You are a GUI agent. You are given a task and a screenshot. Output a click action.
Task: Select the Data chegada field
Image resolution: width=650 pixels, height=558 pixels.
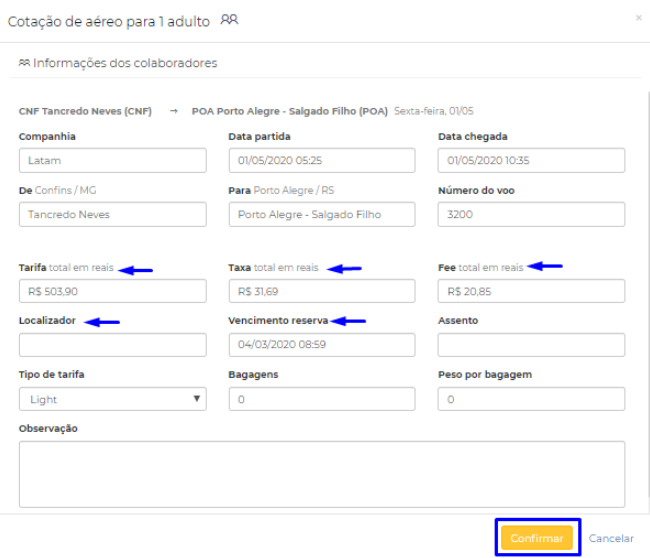coord(531,160)
